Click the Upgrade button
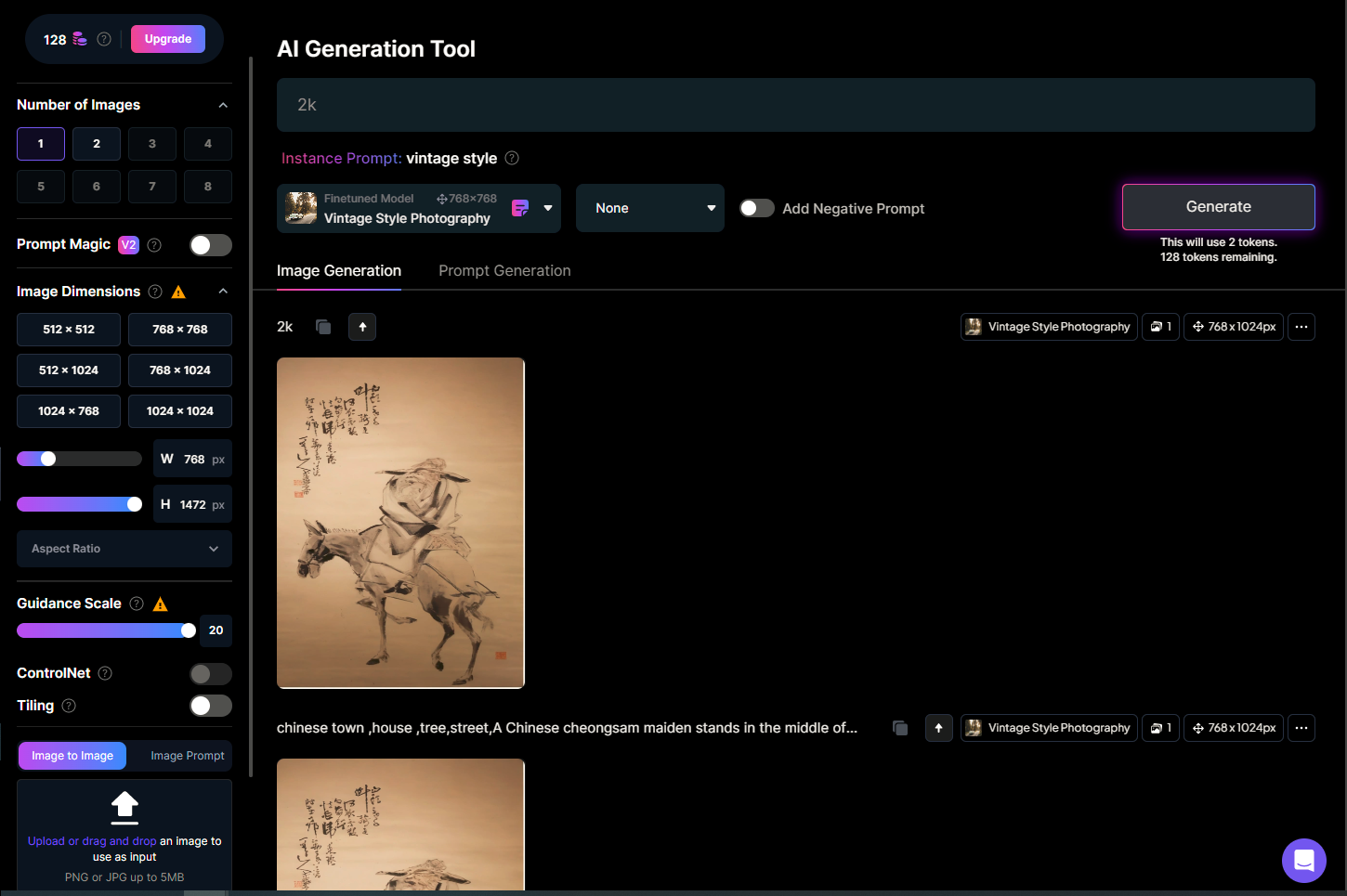The image size is (1347, 896). 168,39
